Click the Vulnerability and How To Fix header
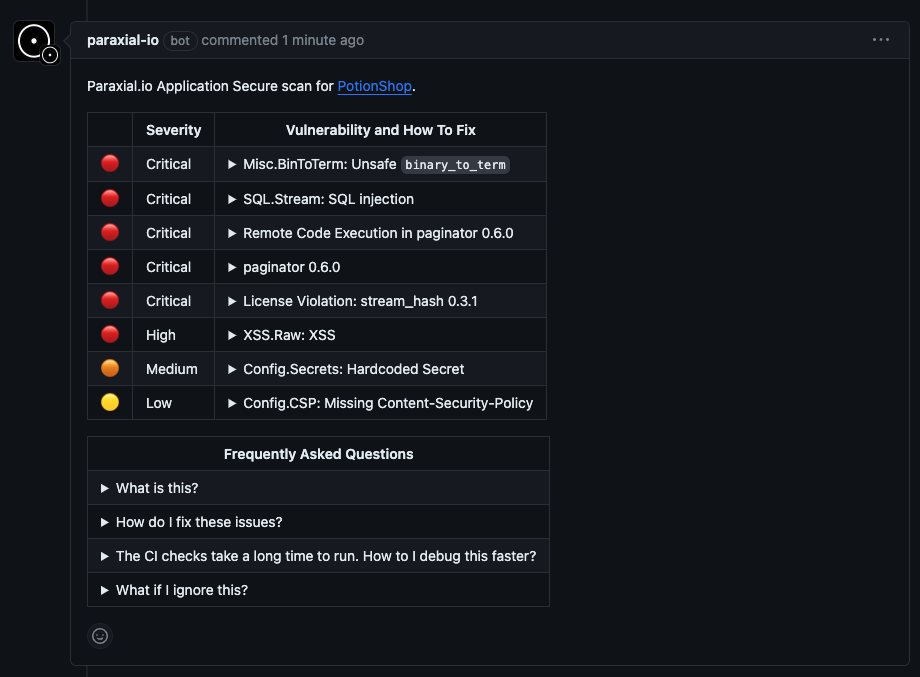This screenshot has height=677, width=920. tap(380, 130)
